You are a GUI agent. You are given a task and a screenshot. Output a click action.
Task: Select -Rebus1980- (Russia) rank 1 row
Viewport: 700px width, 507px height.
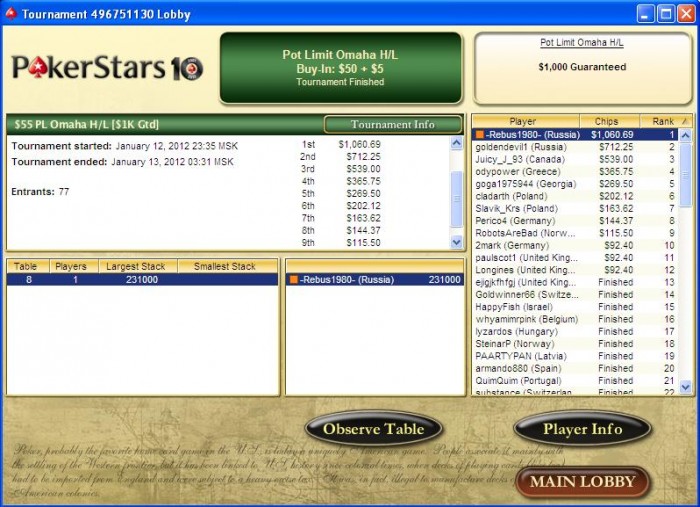pos(575,135)
